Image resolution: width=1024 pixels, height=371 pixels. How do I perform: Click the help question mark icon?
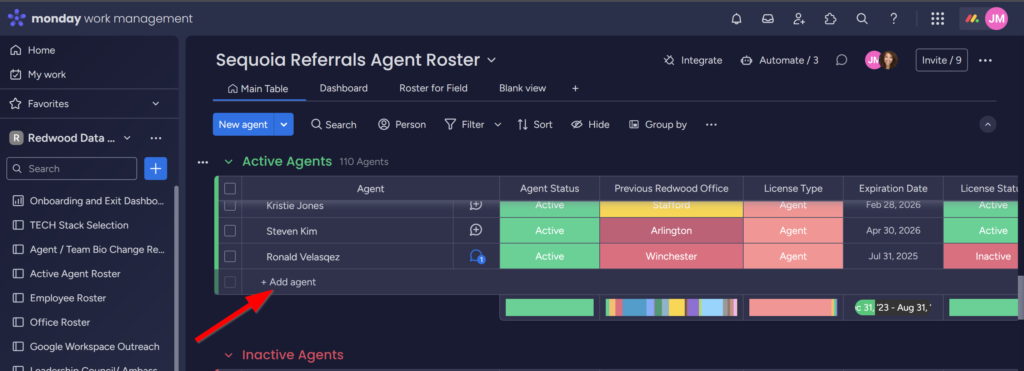[894, 19]
